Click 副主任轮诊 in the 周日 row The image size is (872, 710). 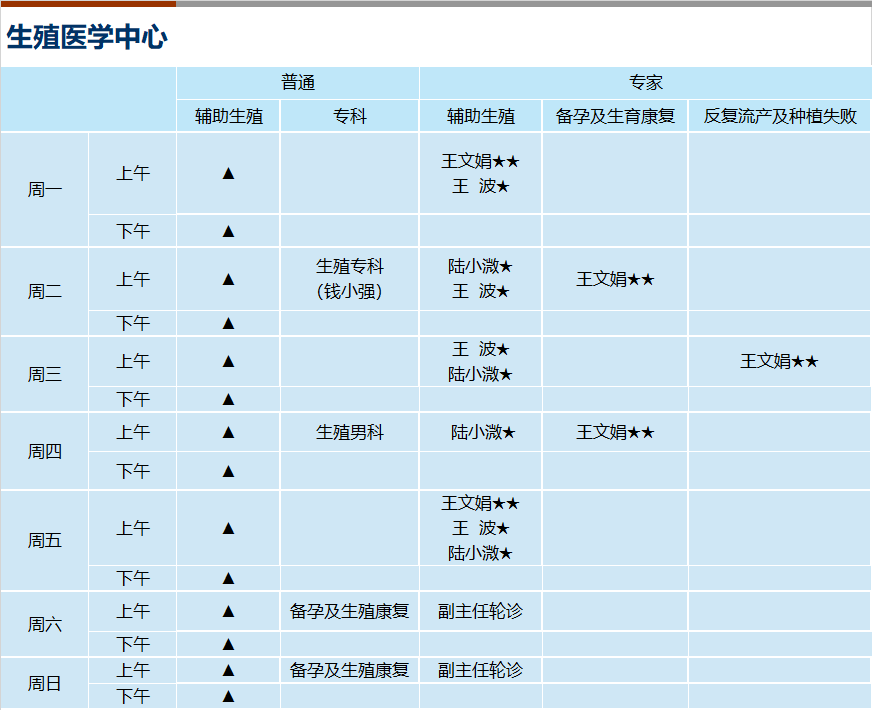point(480,670)
